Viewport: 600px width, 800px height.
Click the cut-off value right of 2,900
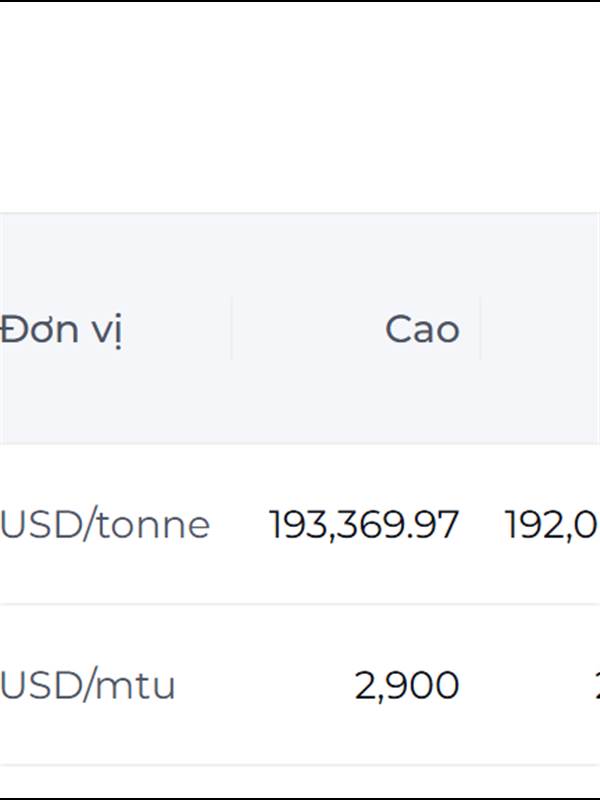596,685
